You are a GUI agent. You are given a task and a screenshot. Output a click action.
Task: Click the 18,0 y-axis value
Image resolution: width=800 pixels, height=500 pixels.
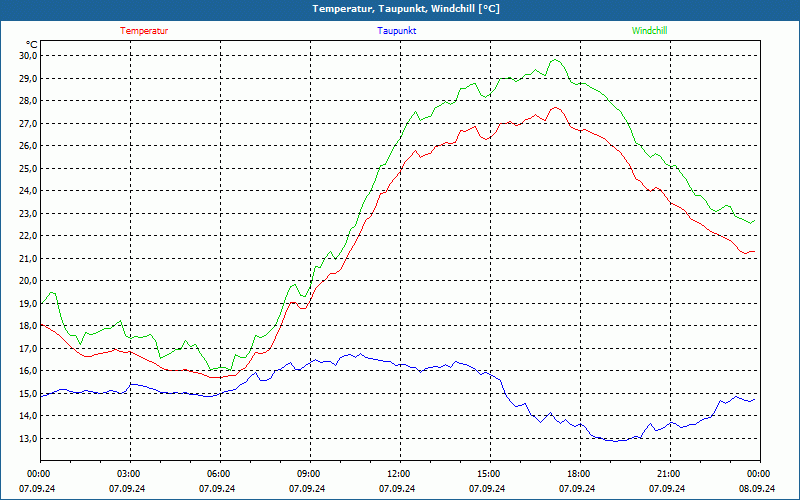pyautogui.click(x=29, y=326)
